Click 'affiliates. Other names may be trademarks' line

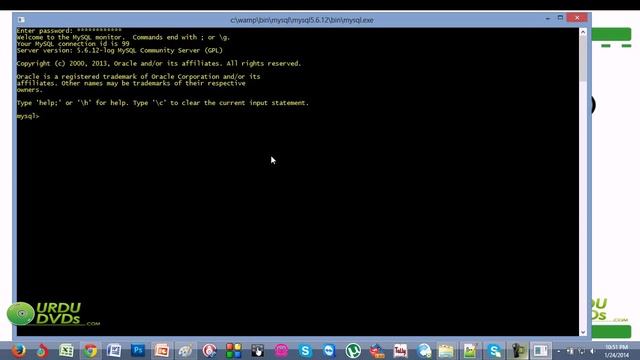[131, 83]
